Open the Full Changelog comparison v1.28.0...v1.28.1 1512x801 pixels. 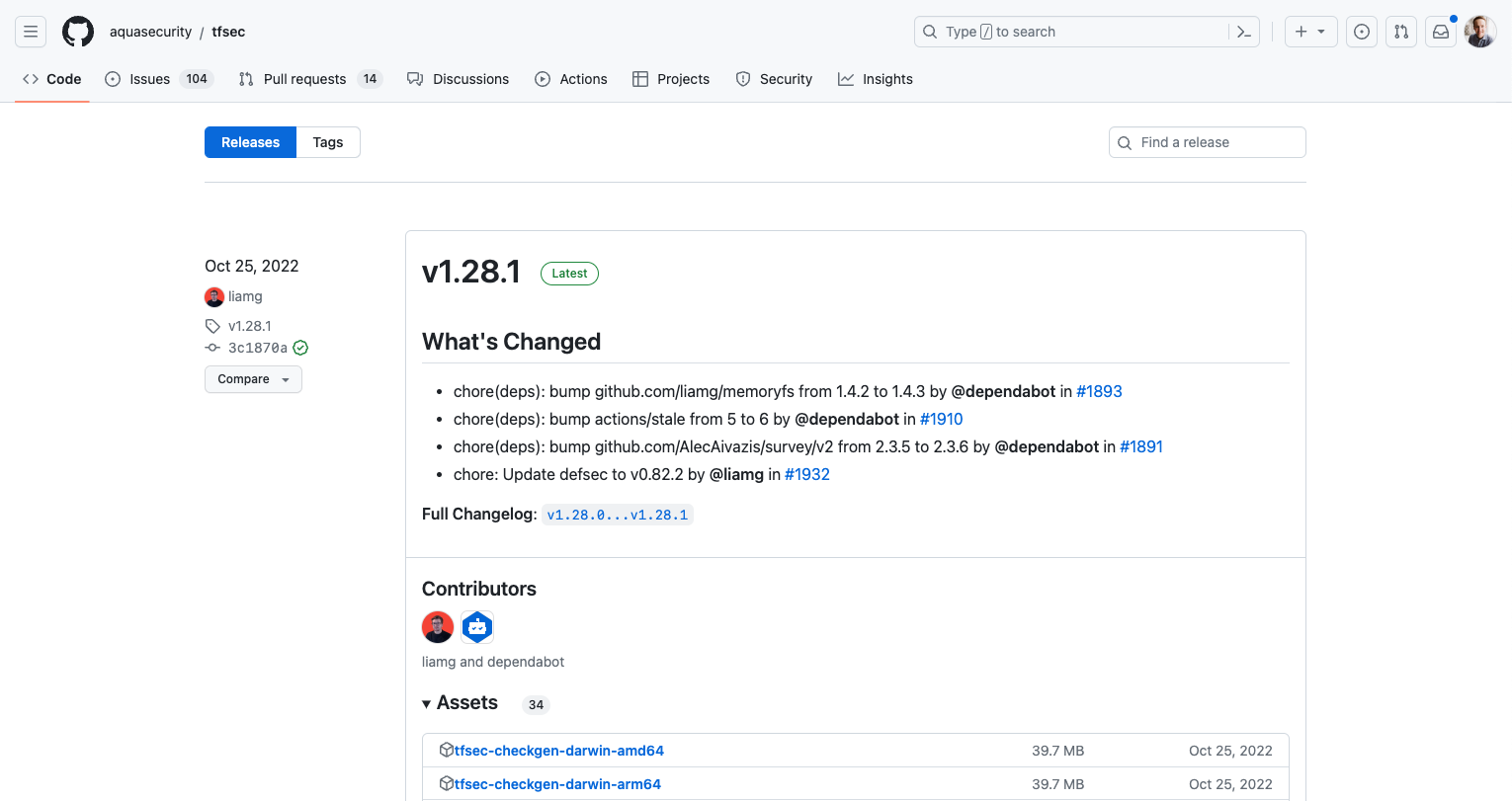[x=618, y=514]
